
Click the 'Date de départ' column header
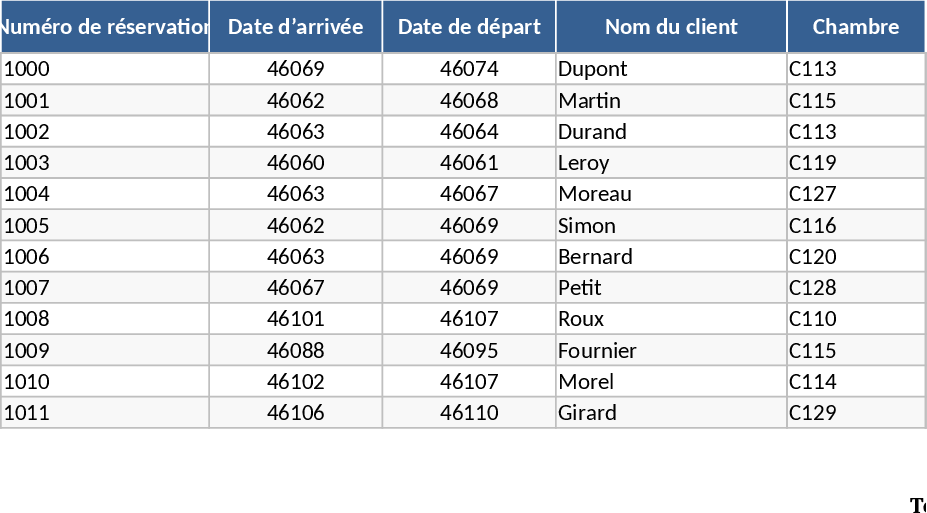click(469, 27)
